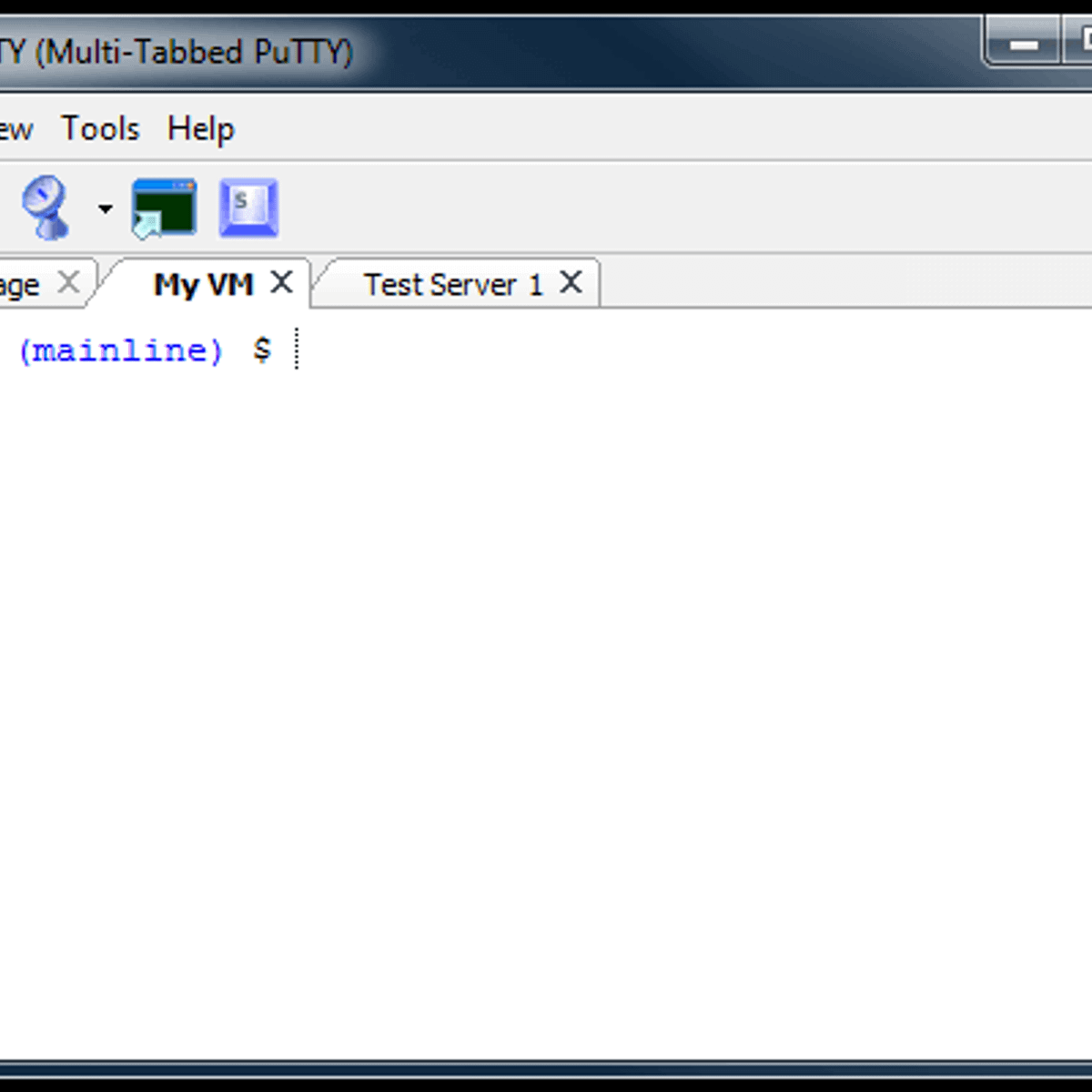This screenshot has width=1092, height=1092.
Task: Close the Test Server 1 tab
Action: 571,283
